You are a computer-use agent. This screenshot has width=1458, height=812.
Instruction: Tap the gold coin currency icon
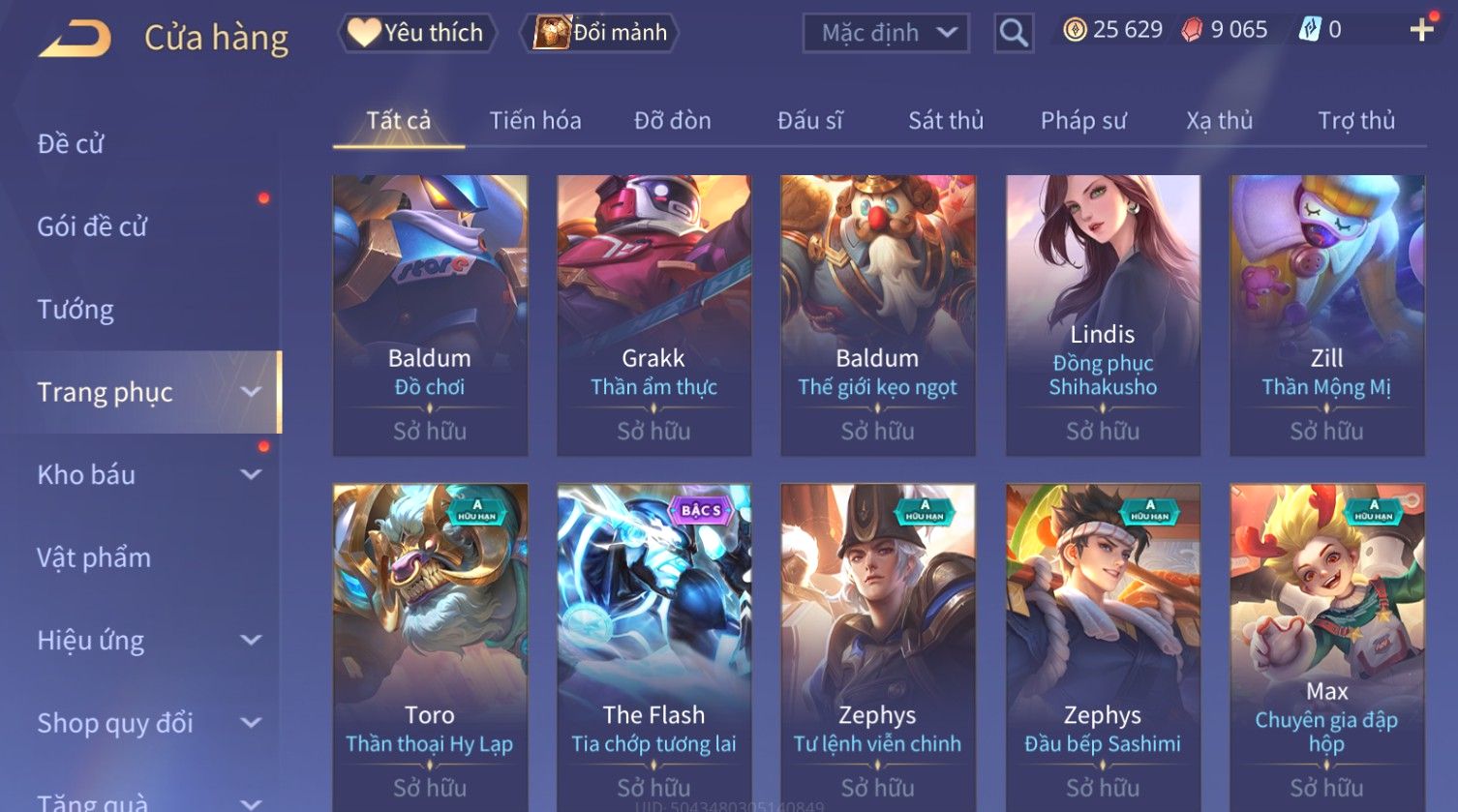click(1075, 30)
